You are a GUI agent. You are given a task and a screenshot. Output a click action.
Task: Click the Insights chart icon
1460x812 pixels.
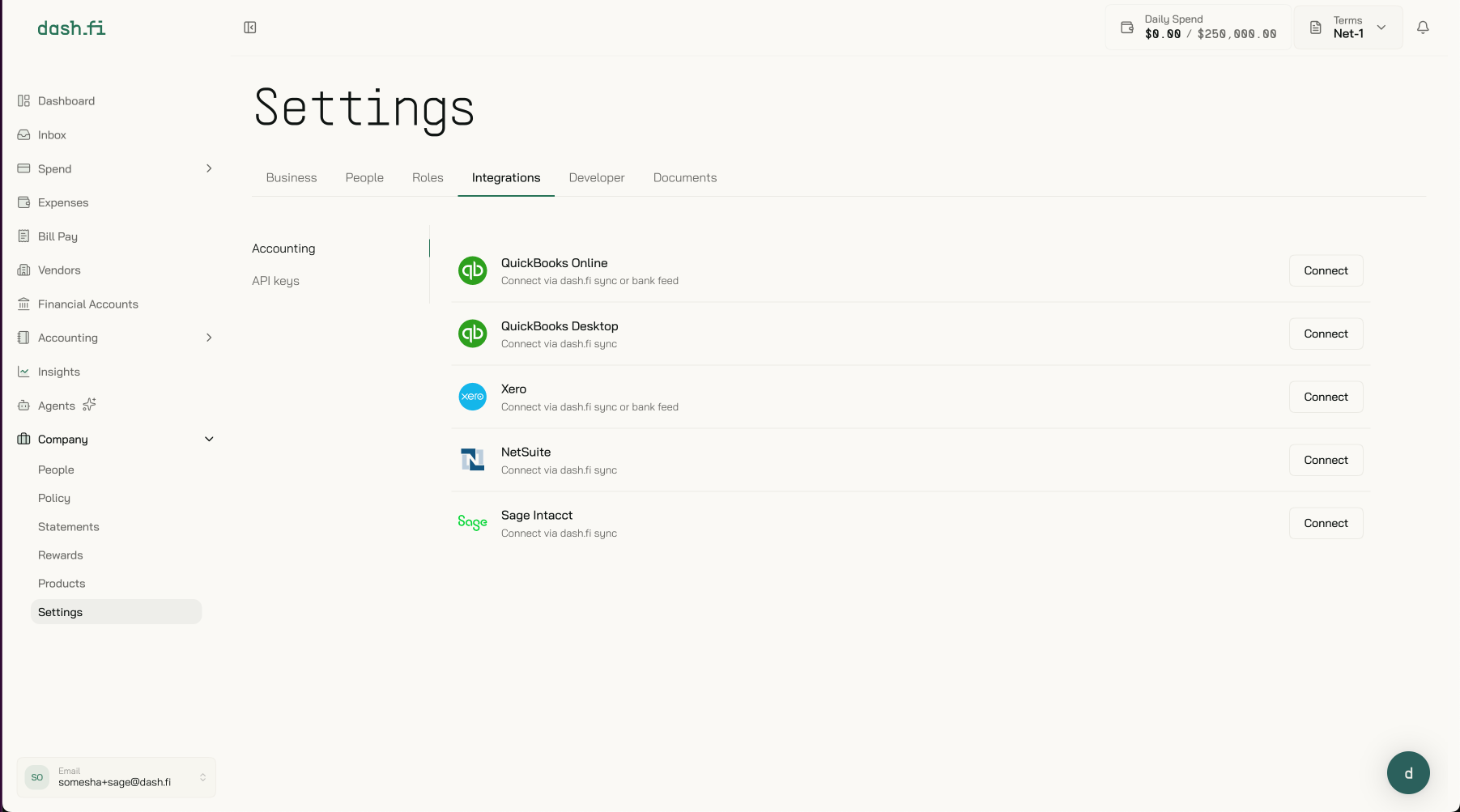coord(23,372)
